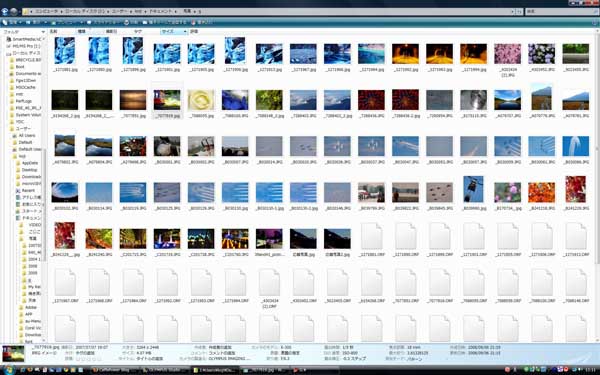Select the light blue pool photo thumbnail
600x375 pixels.
point(372,54)
